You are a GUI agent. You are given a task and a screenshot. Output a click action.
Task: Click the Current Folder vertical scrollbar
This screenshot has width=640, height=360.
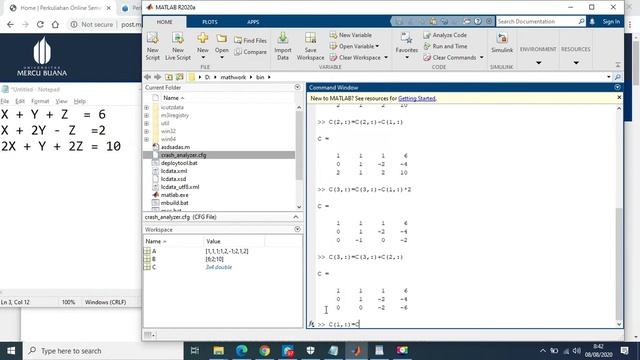(299, 146)
